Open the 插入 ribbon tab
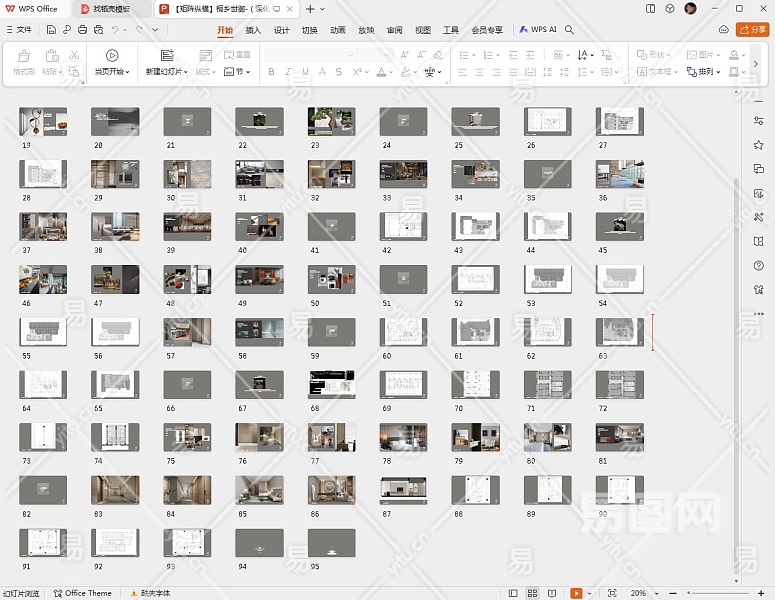Viewport: 775px width, 600px height. 253,30
